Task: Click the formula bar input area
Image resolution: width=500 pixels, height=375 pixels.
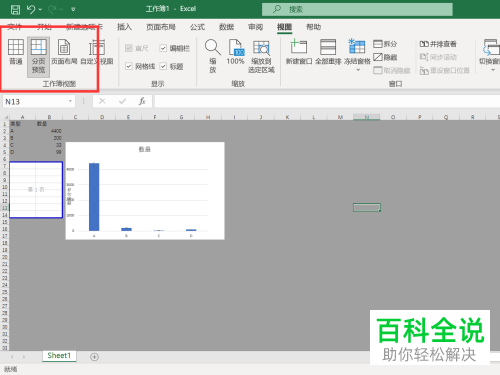Action: click(327, 101)
